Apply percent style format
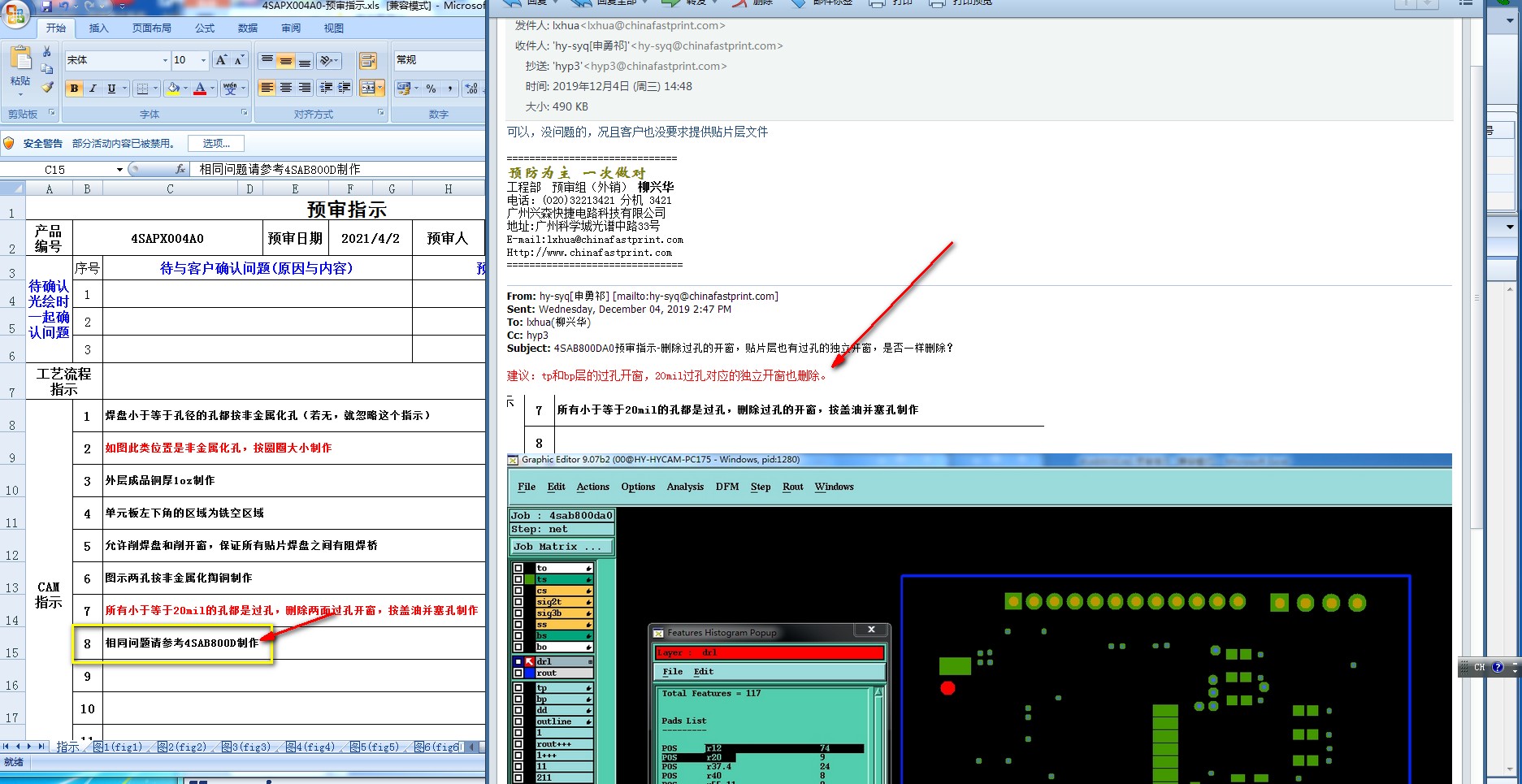Viewport: 1522px width, 784px height. point(431,89)
